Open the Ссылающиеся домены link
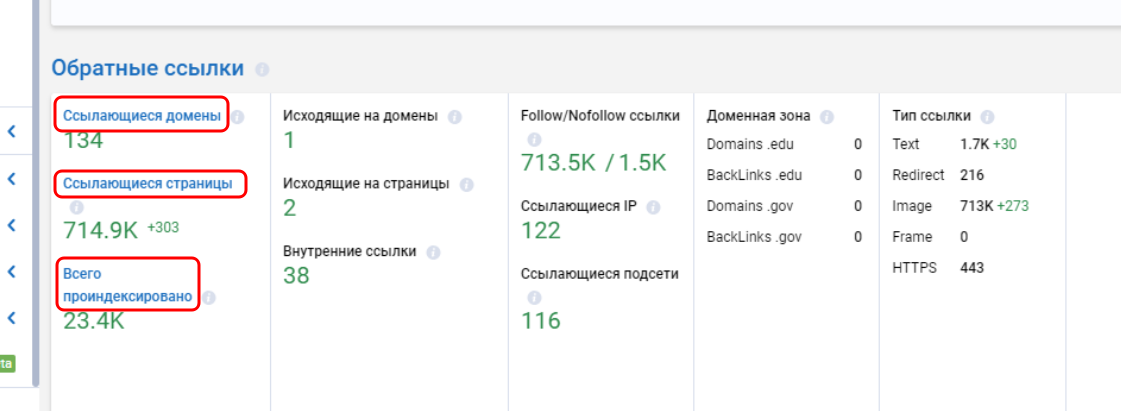The image size is (1121, 411). tap(142, 116)
